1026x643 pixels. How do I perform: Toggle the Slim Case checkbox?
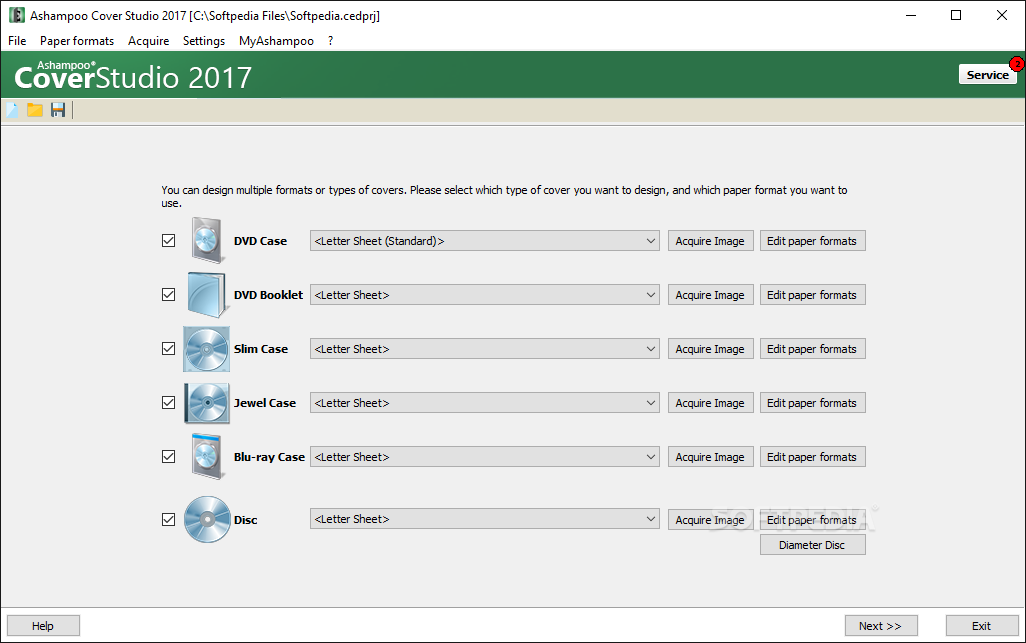pyautogui.click(x=168, y=349)
